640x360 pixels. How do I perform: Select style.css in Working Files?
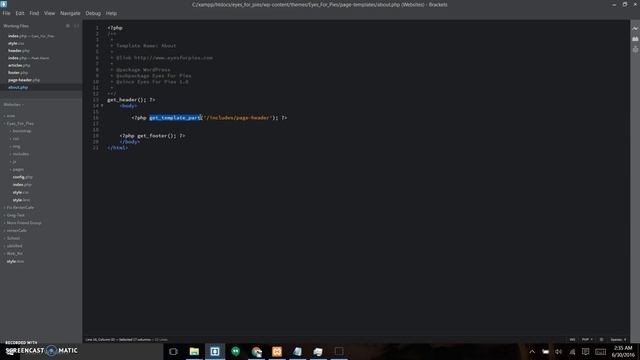[x=16, y=43]
